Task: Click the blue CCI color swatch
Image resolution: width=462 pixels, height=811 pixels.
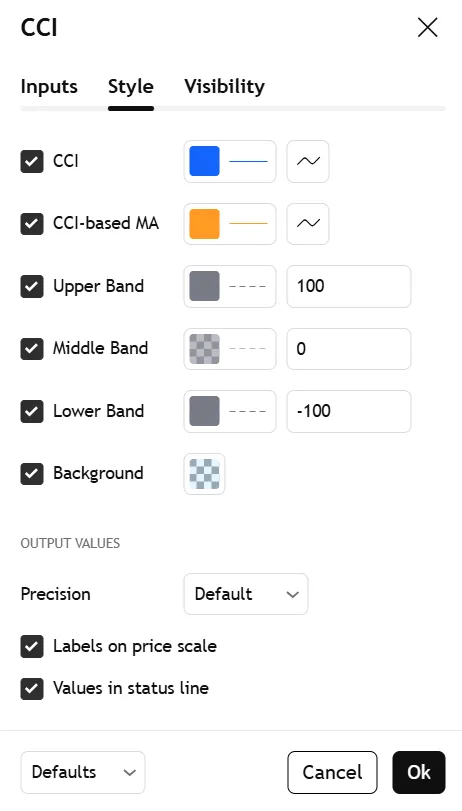Action: [x=204, y=161]
